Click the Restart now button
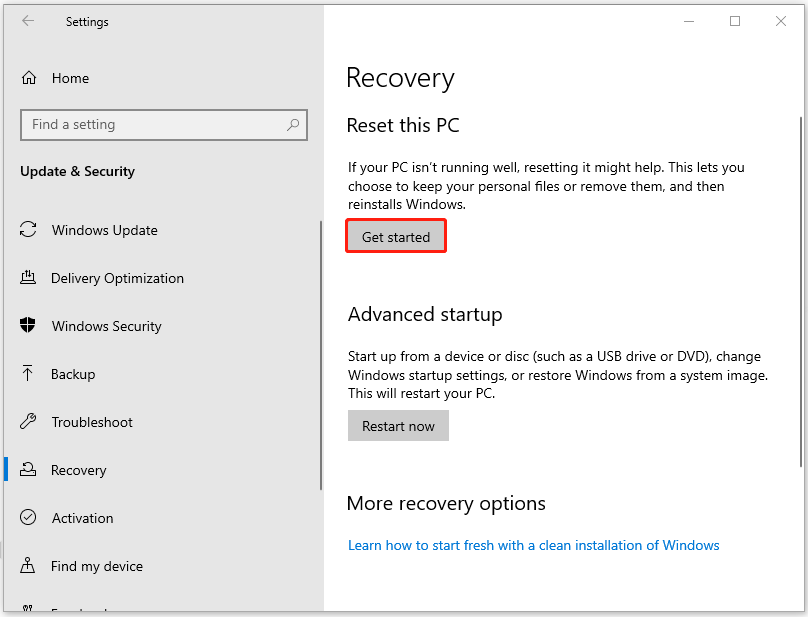 point(398,426)
